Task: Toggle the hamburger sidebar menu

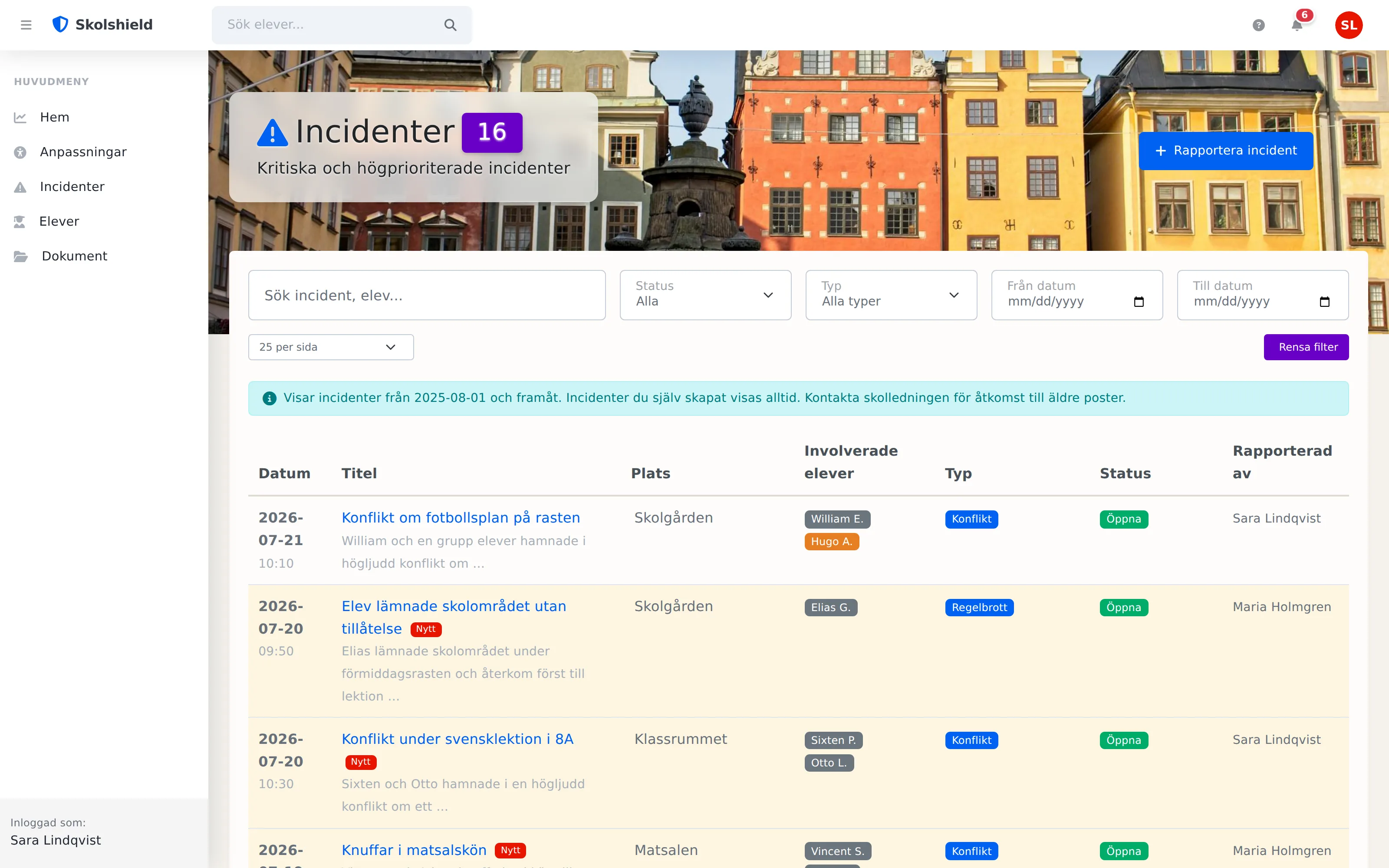Action: pos(26,25)
